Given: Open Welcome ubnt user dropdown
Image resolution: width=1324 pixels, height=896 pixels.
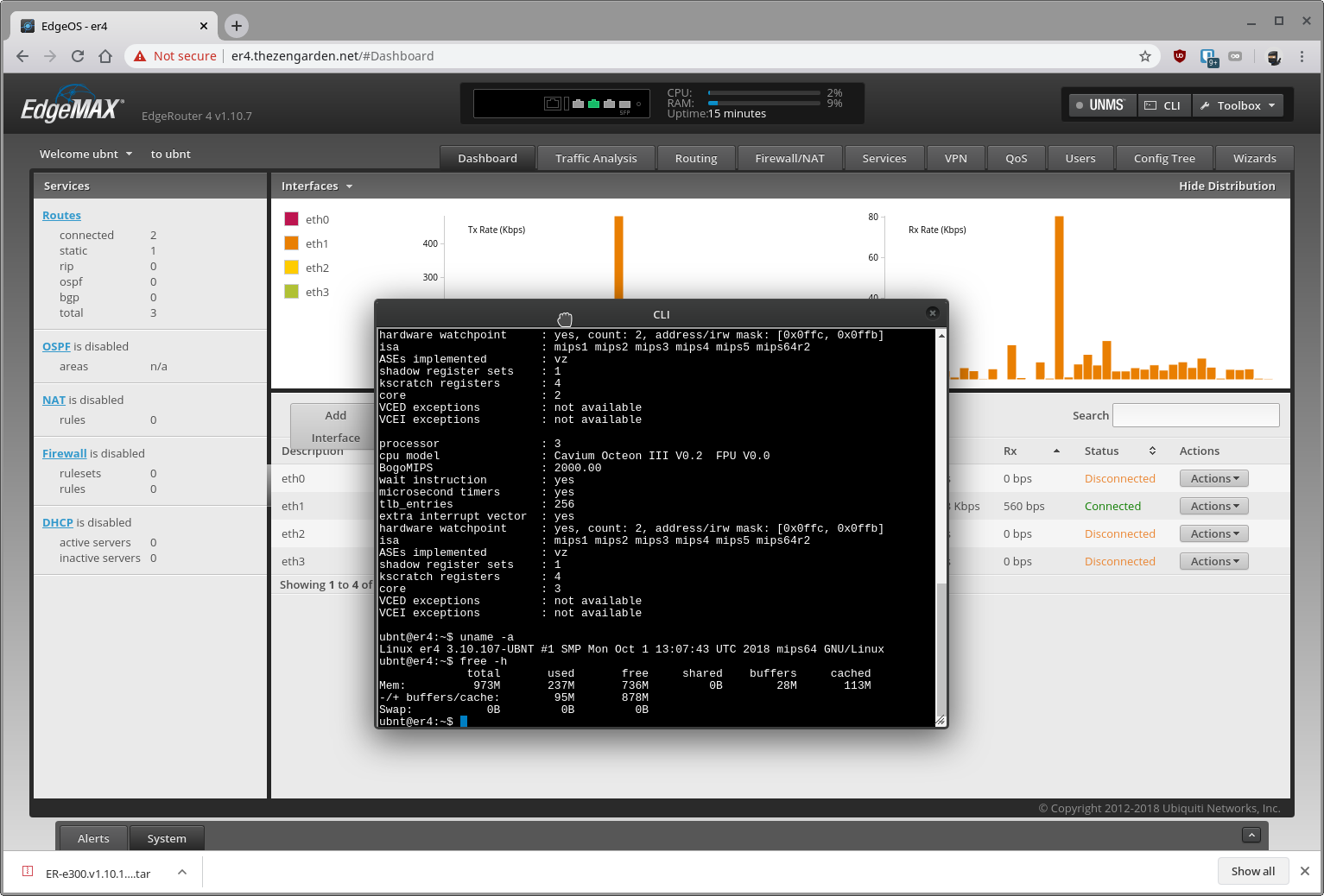Looking at the screenshot, I should point(86,154).
